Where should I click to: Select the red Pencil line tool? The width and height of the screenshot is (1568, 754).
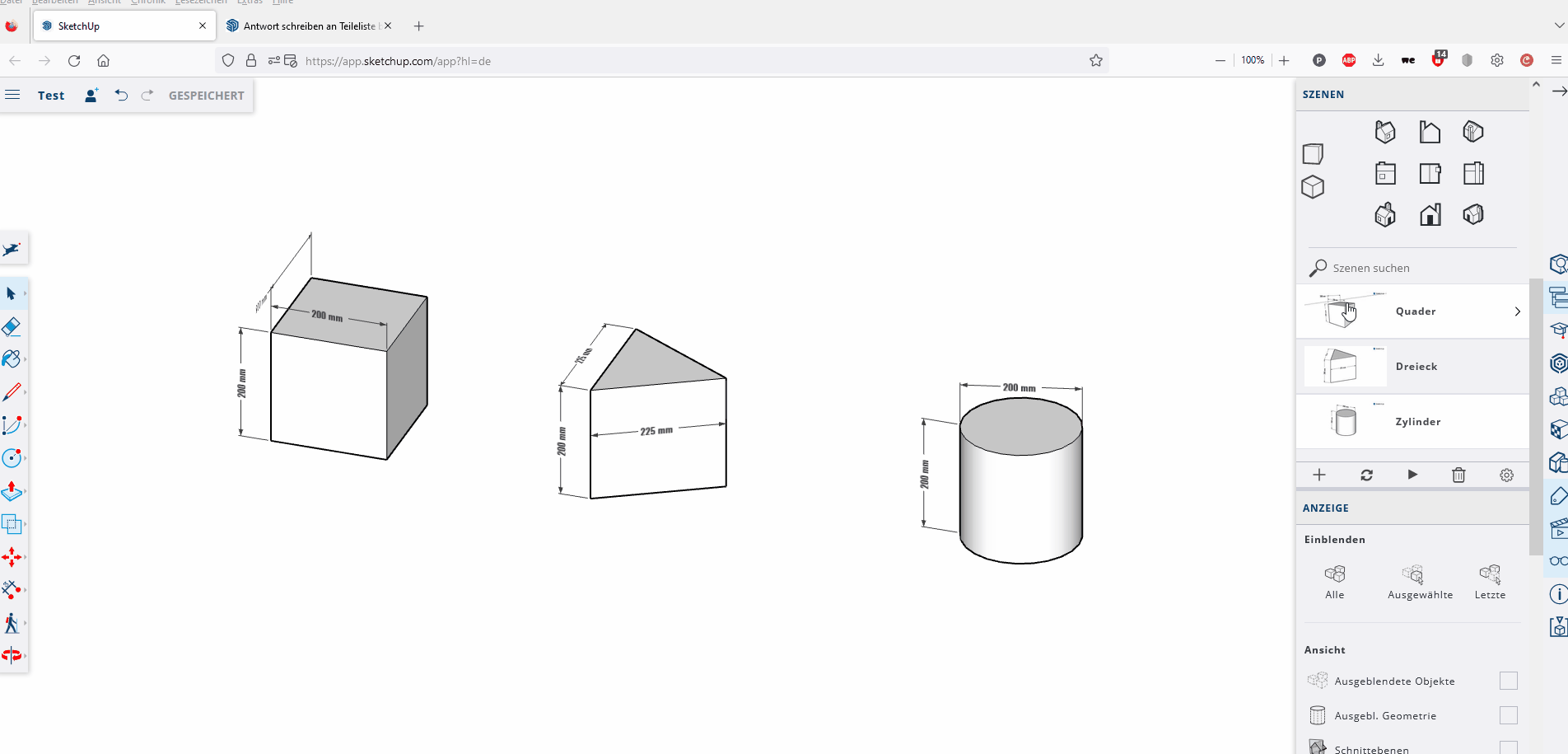[x=12, y=392]
